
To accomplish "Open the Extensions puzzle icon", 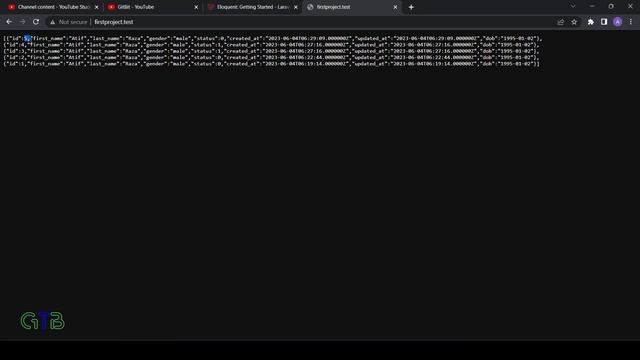I will coord(591,22).
